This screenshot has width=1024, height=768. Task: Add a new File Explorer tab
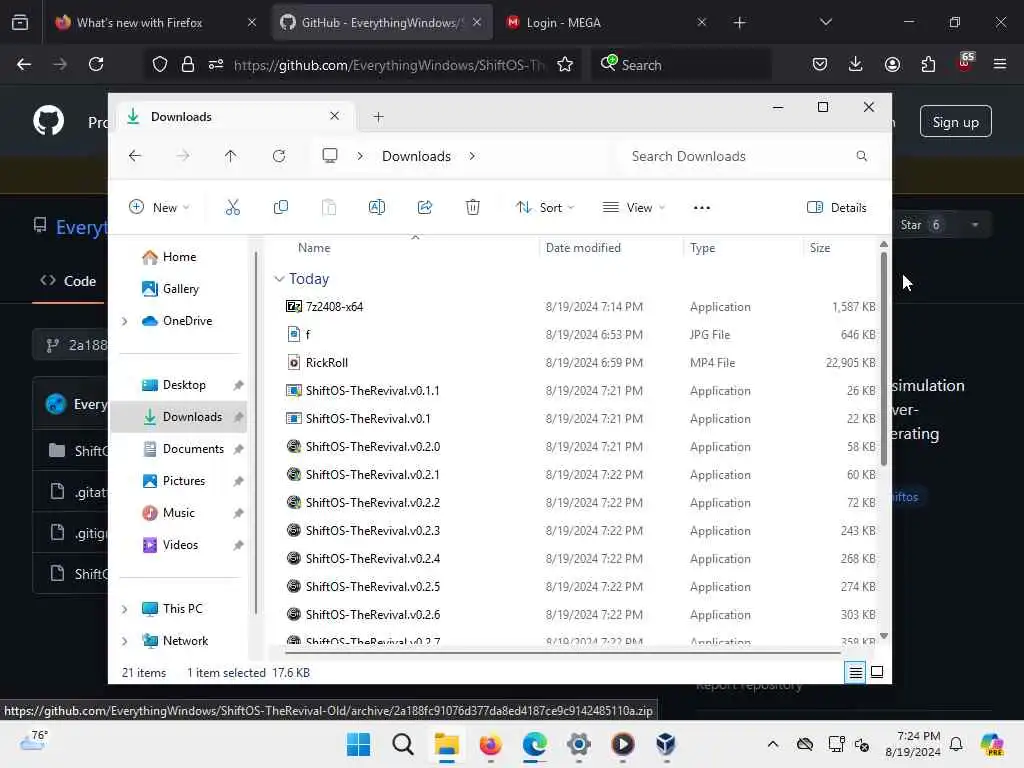pos(378,117)
